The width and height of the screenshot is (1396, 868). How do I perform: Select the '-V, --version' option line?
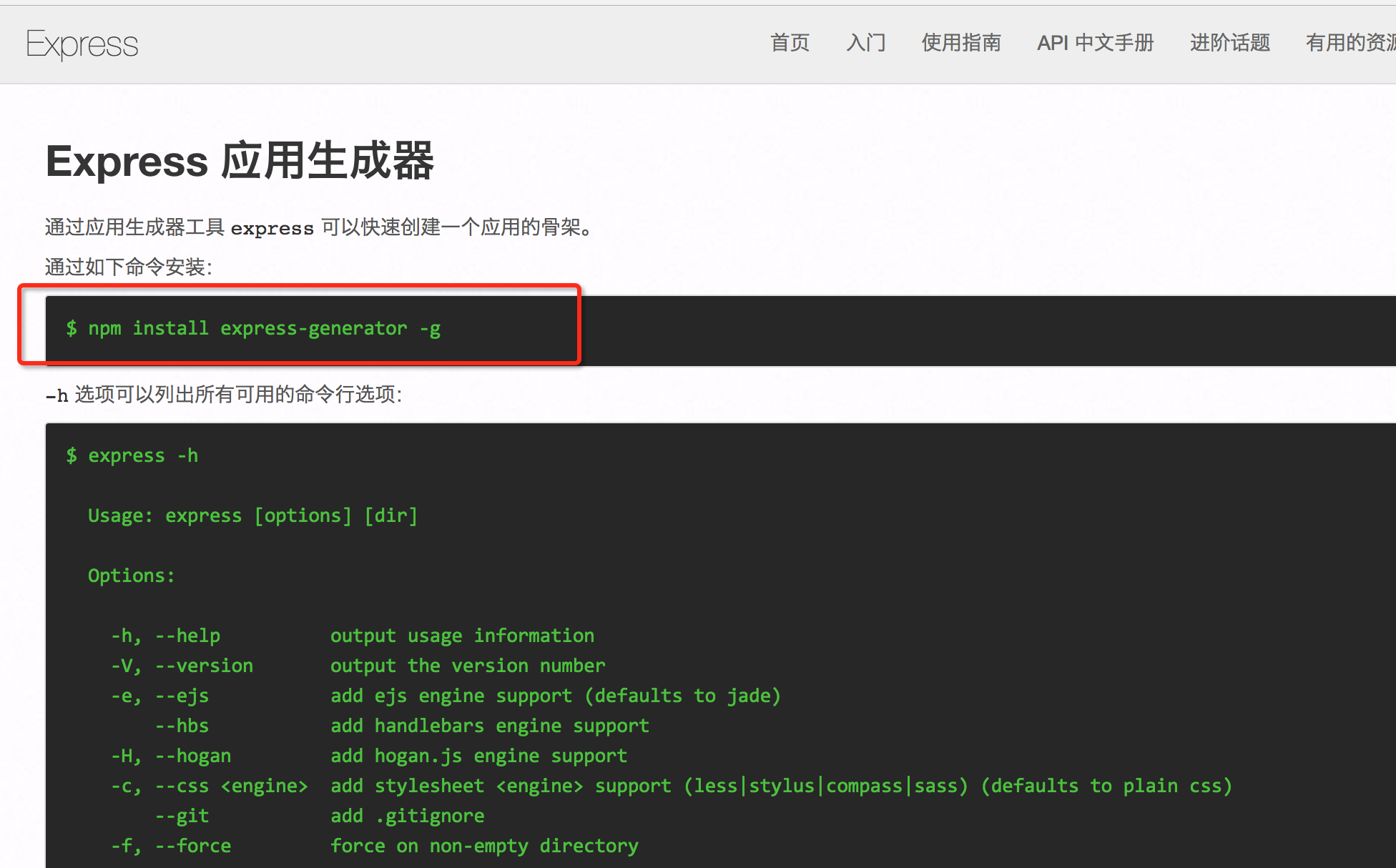point(358,666)
